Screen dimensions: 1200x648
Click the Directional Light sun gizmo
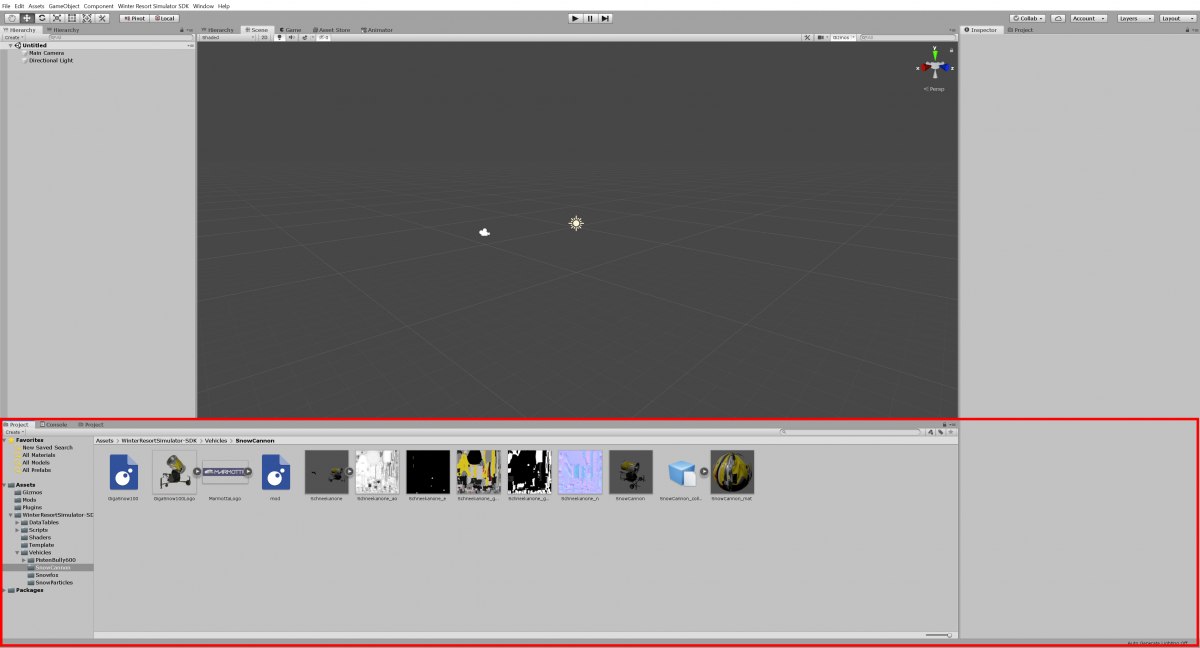(x=576, y=224)
